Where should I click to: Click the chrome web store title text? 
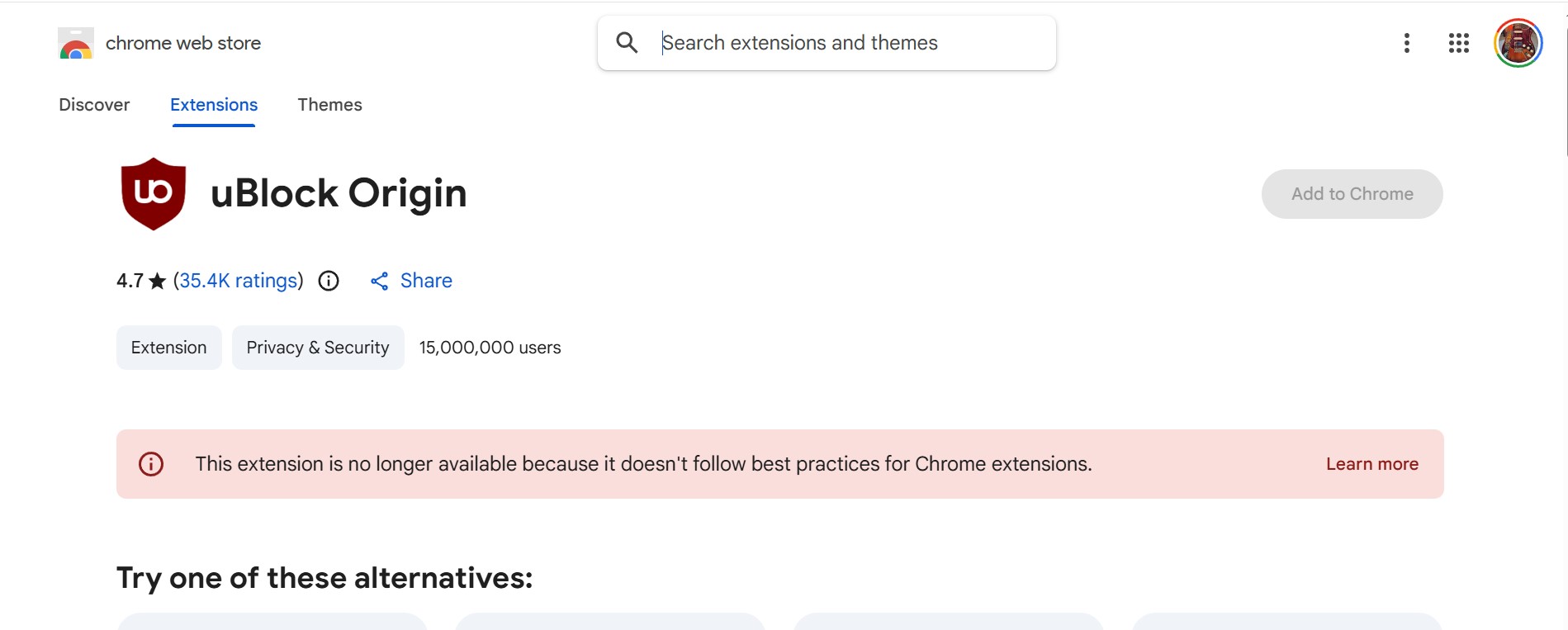(183, 43)
